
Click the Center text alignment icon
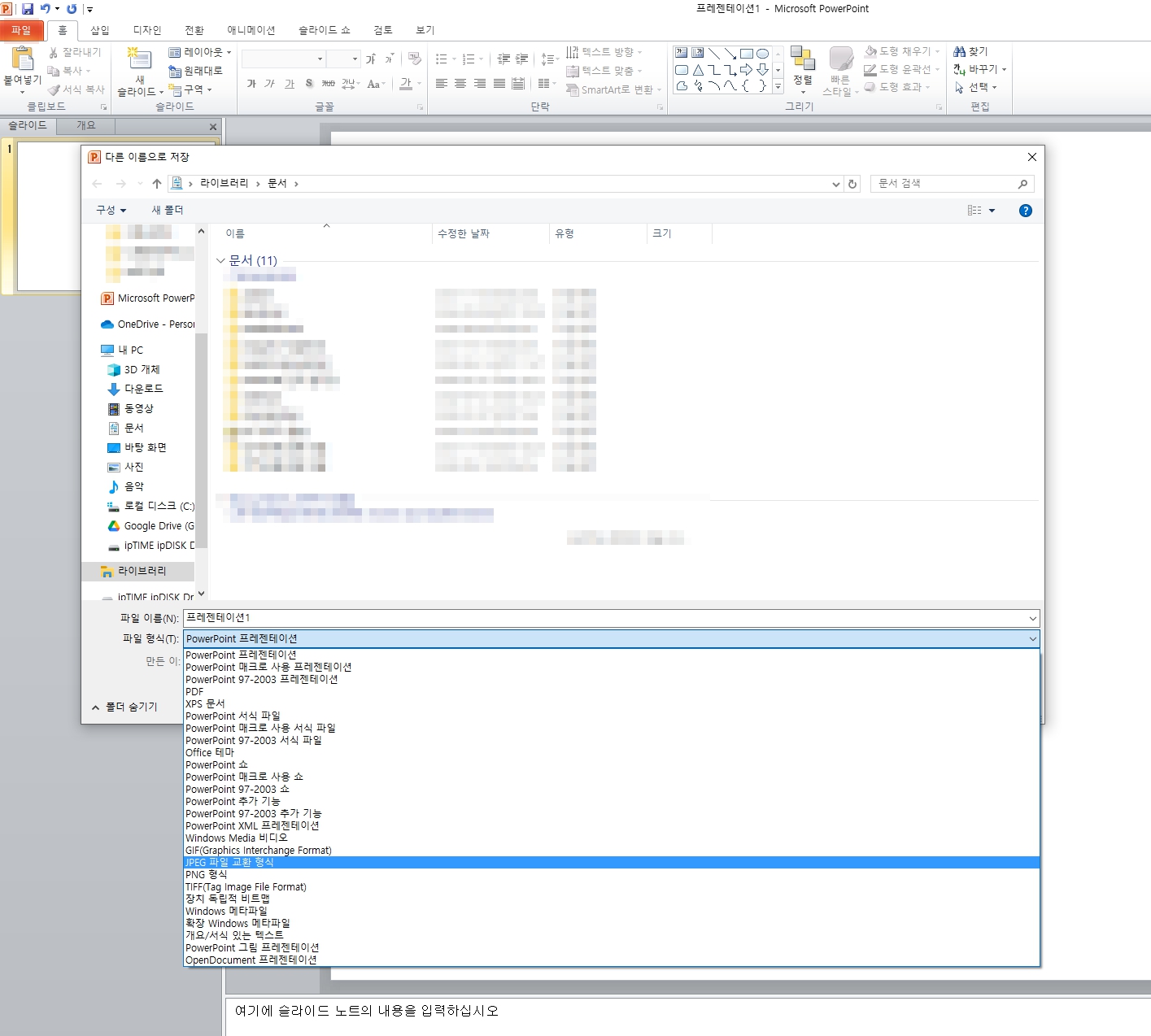click(460, 84)
